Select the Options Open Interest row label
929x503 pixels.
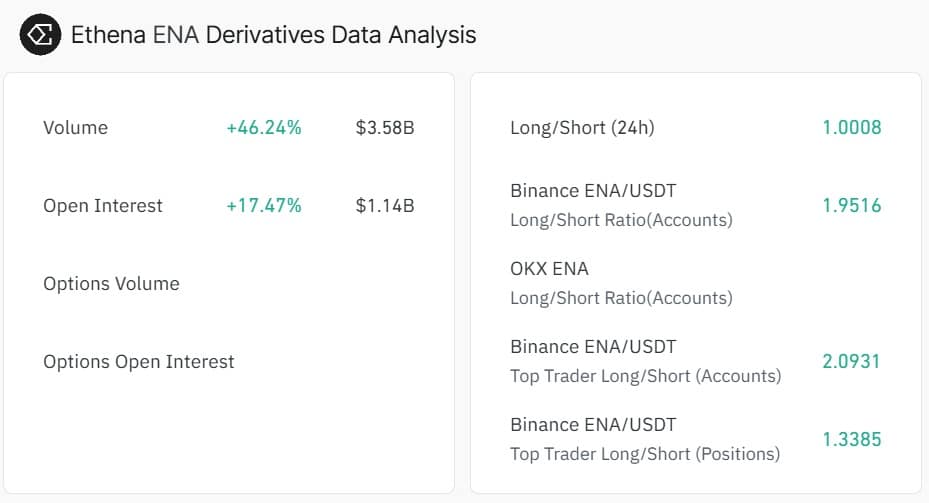pyautogui.click(x=139, y=362)
